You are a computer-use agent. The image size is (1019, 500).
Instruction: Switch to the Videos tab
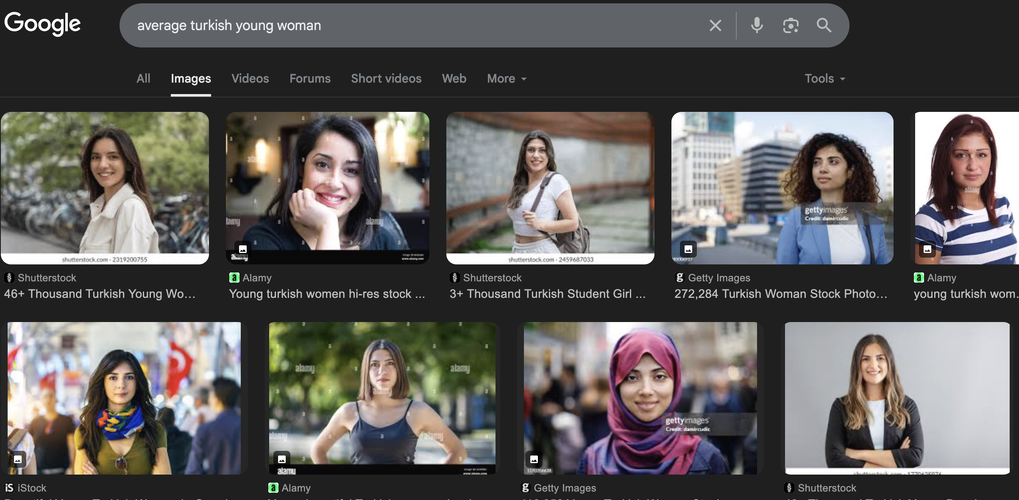point(250,78)
